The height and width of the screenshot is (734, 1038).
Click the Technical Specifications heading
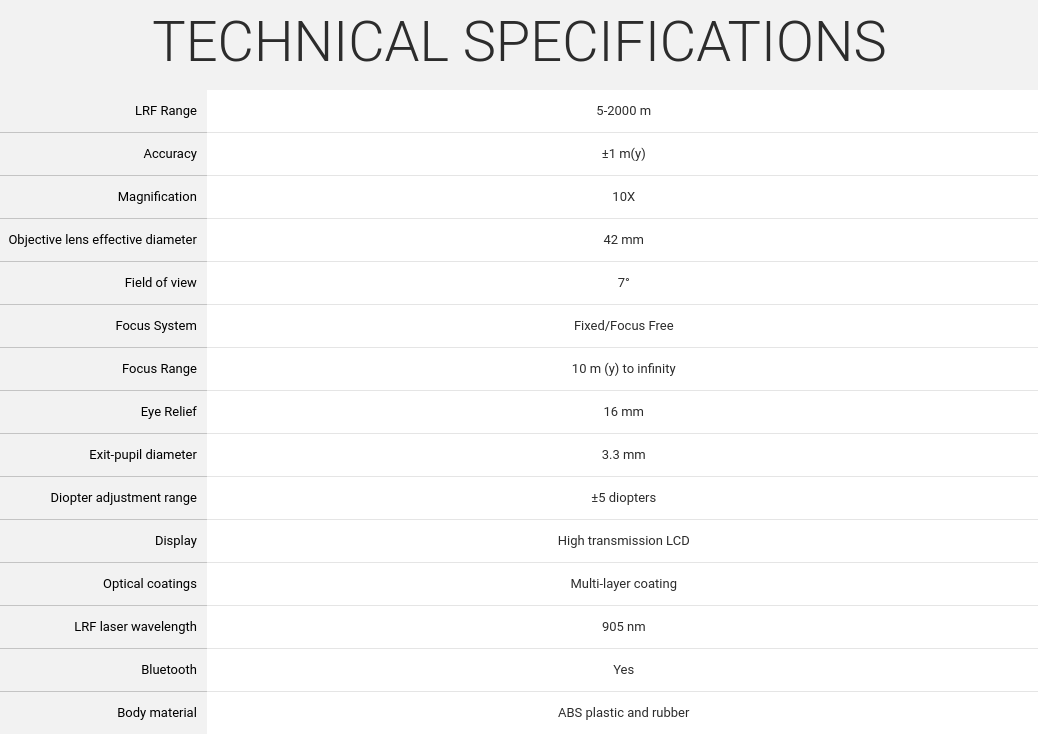520,42
